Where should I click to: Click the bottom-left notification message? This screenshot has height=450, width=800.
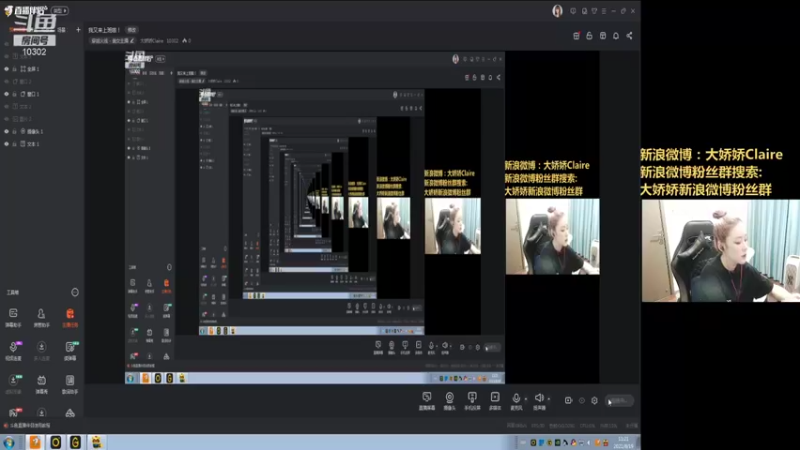click(x=29, y=425)
